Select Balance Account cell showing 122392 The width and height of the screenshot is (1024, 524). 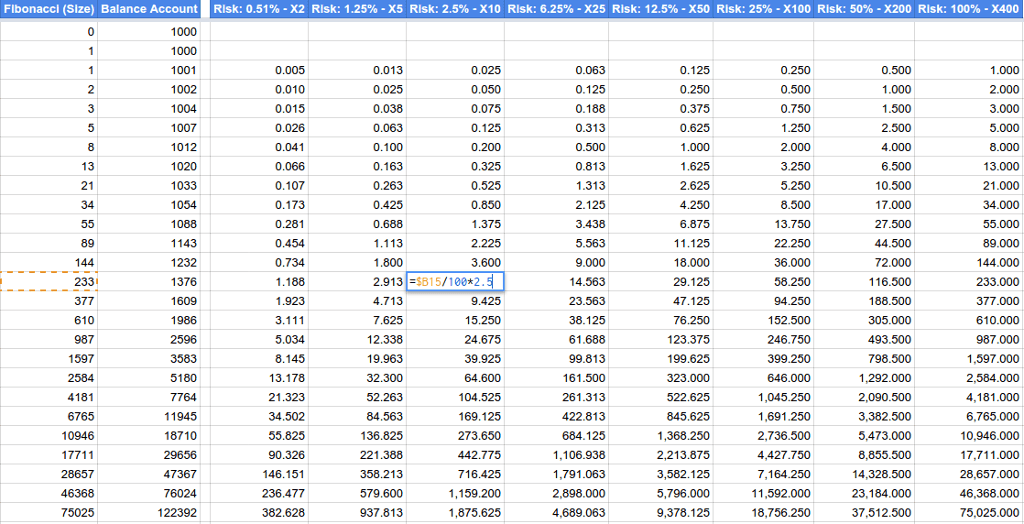click(x=150, y=512)
